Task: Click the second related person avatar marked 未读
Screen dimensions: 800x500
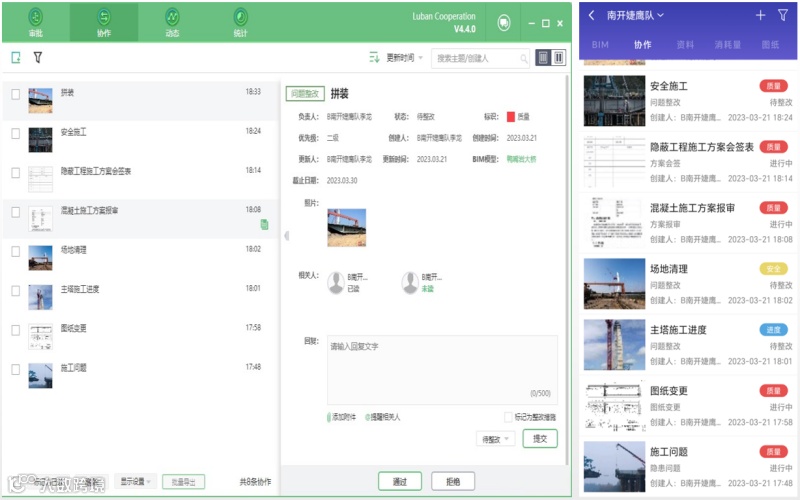Action: (x=410, y=283)
